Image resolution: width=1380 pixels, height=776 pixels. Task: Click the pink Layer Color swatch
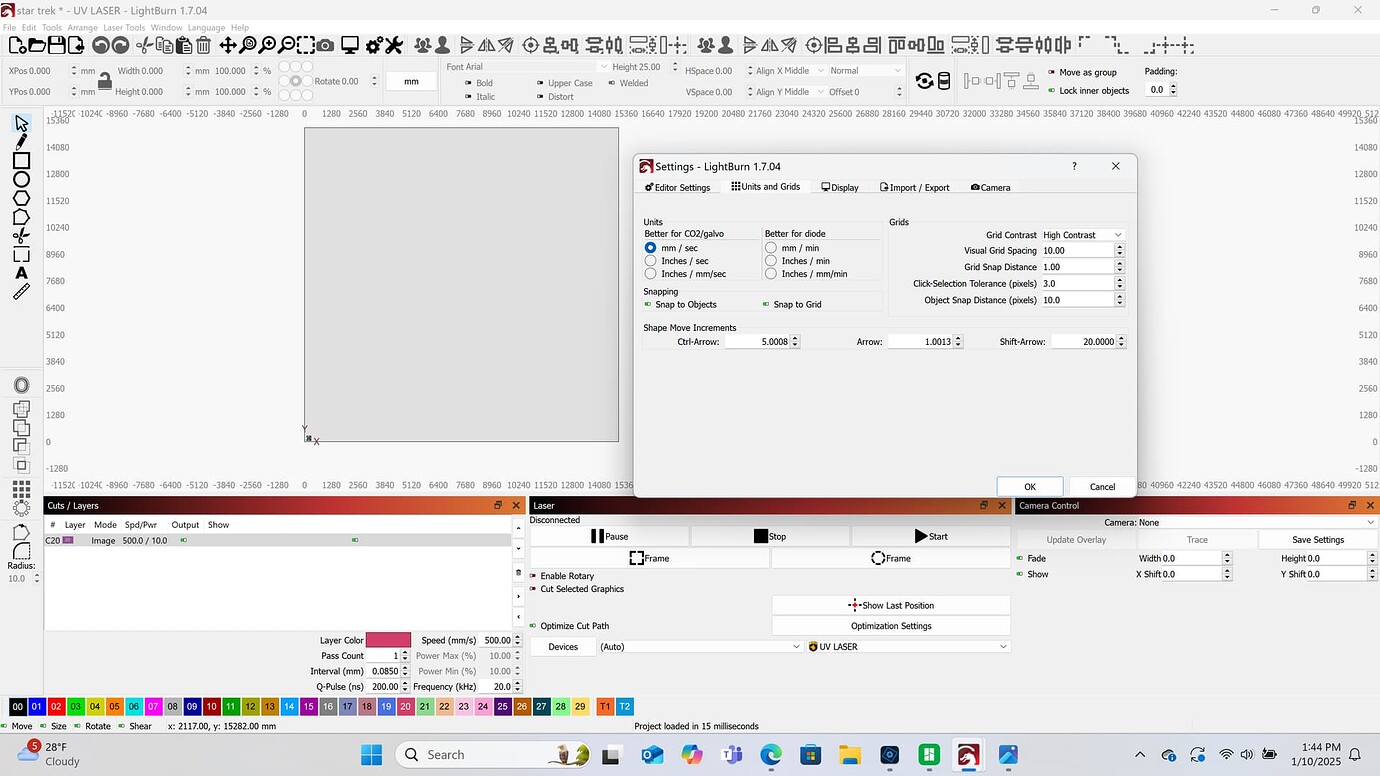[388, 639]
